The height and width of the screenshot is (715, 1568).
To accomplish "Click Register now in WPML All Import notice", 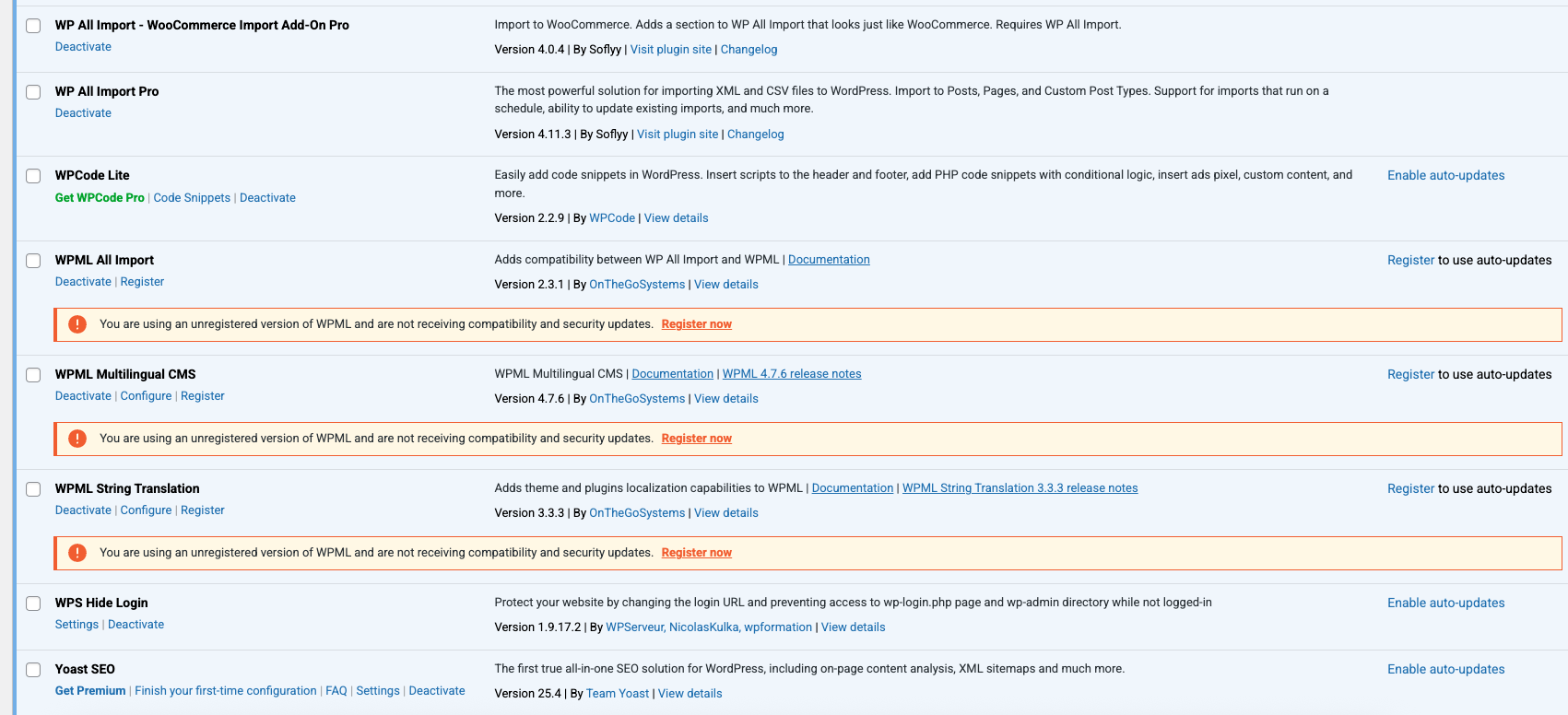I will (697, 324).
